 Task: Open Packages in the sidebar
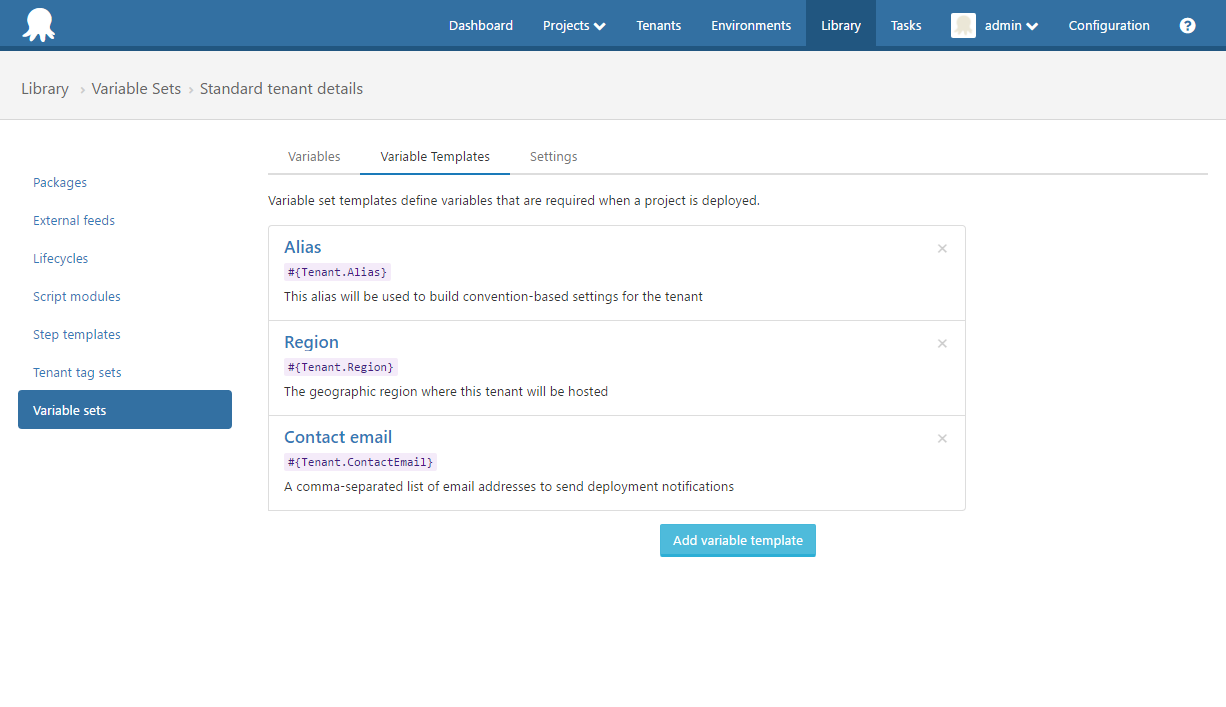click(59, 182)
